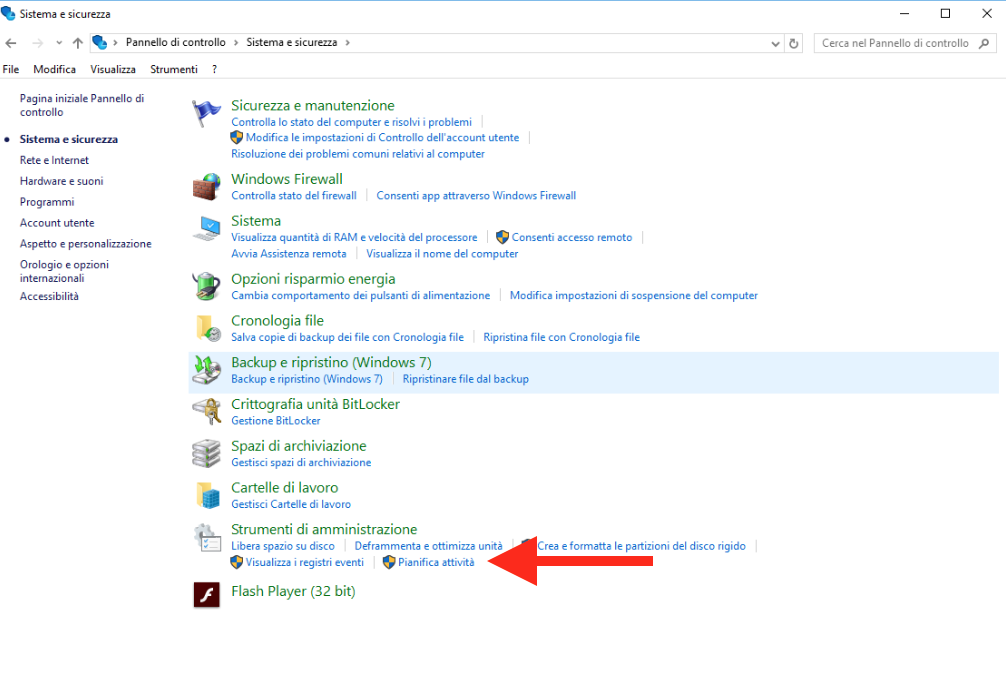
Task: Click Gestisci spazi di archiviazione link
Action: tap(301, 463)
